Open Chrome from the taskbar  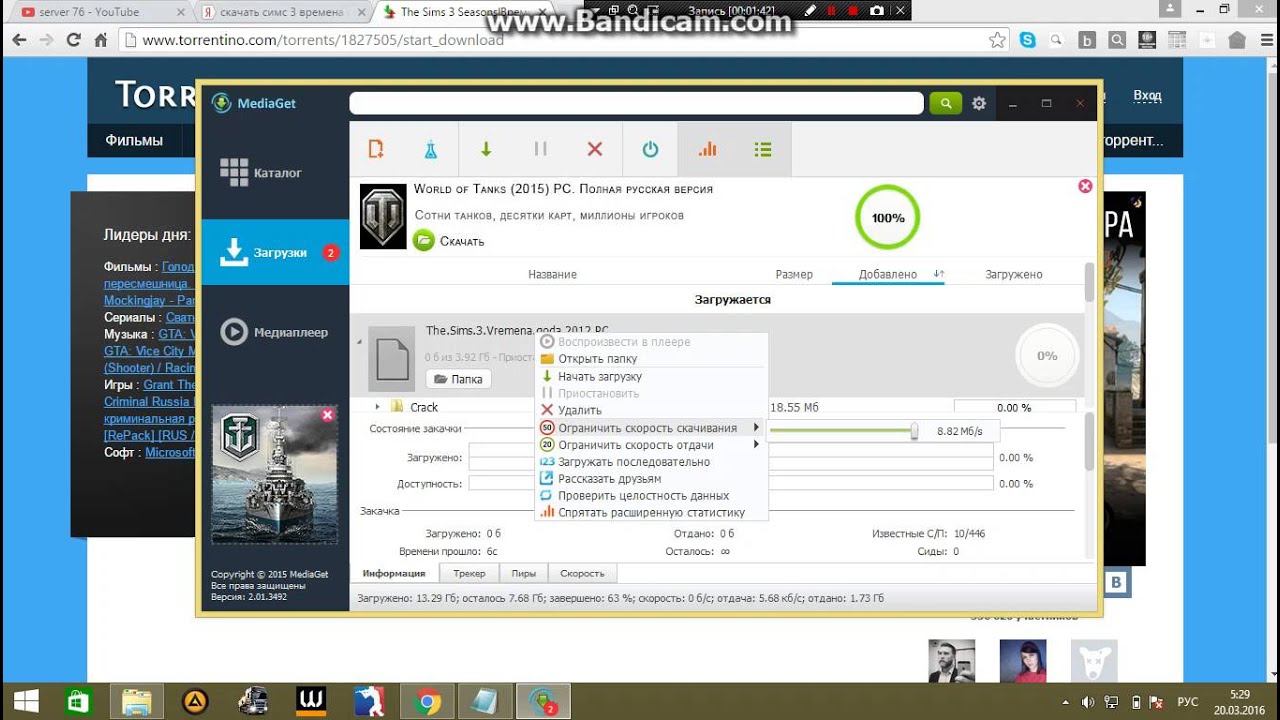coord(428,702)
